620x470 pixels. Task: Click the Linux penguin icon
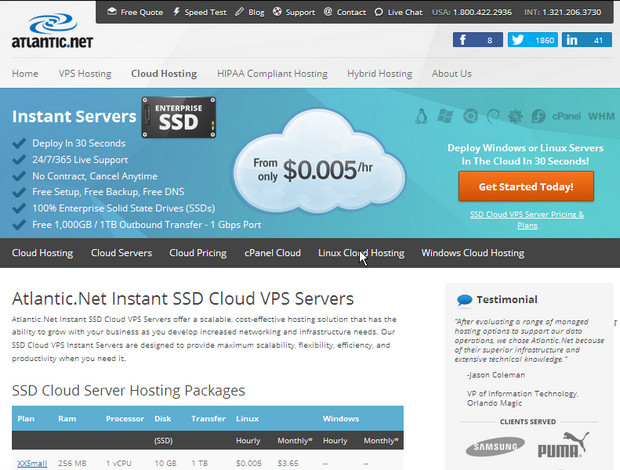point(422,116)
